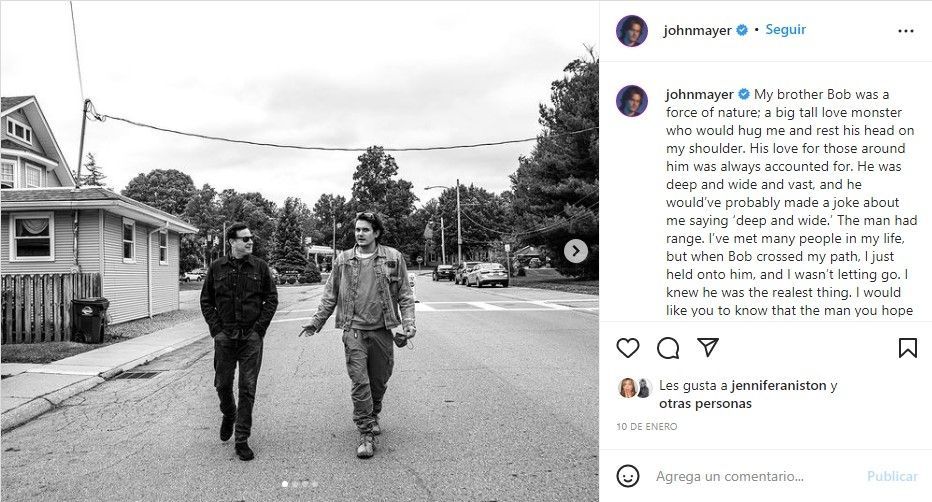The width and height of the screenshot is (932, 502).
Task: Go to the next photo in carousel
Action: [575, 251]
